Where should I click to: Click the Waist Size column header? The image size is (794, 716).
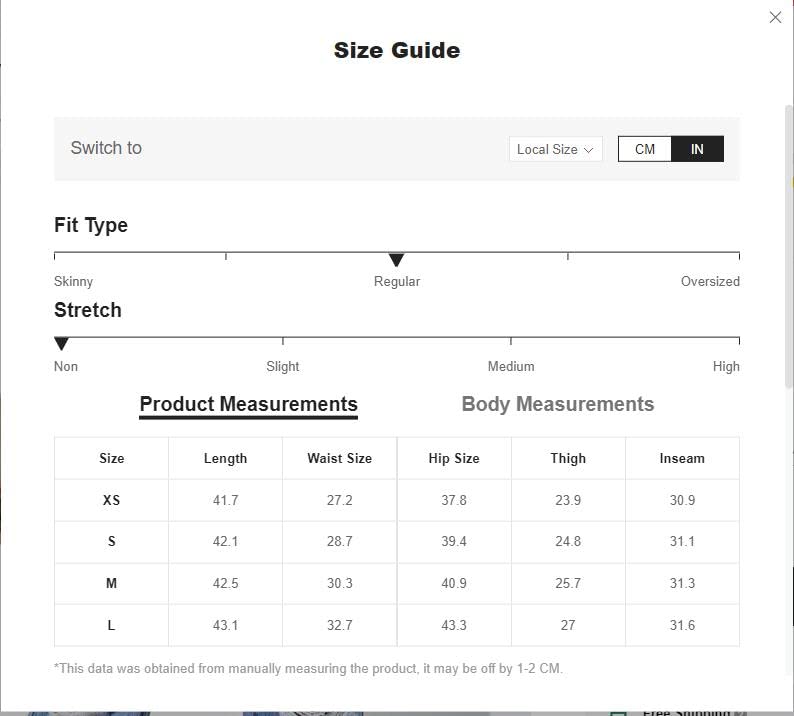coord(339,458)
